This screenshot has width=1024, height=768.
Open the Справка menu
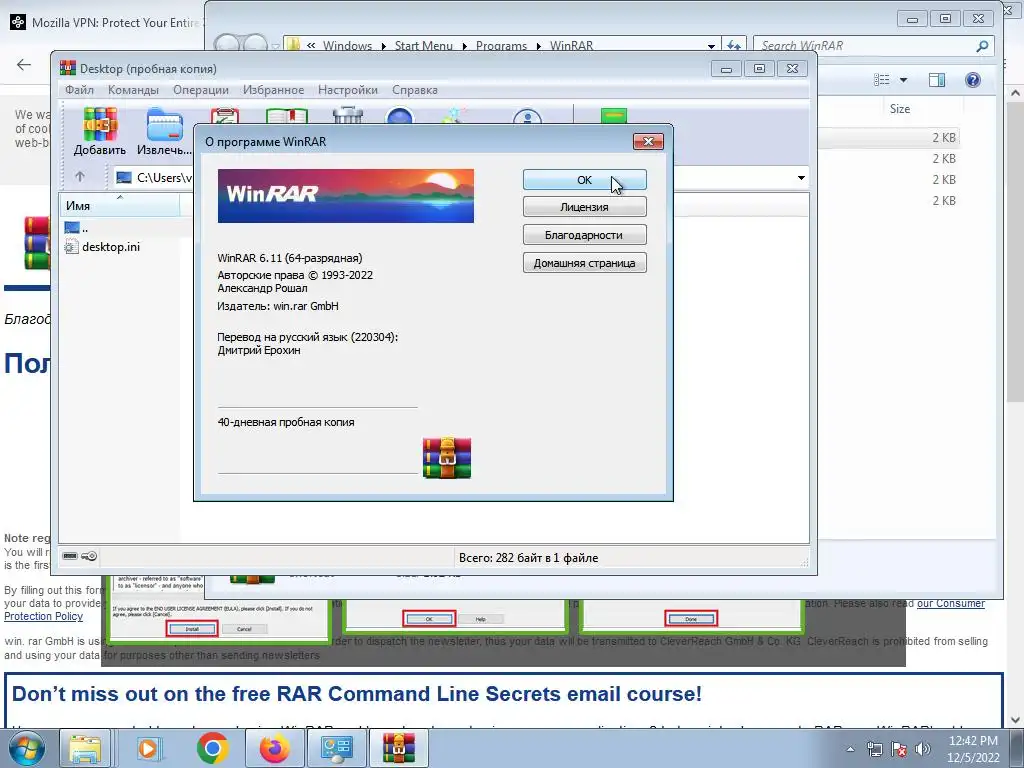pyautogui.click(x=415, y=90)
